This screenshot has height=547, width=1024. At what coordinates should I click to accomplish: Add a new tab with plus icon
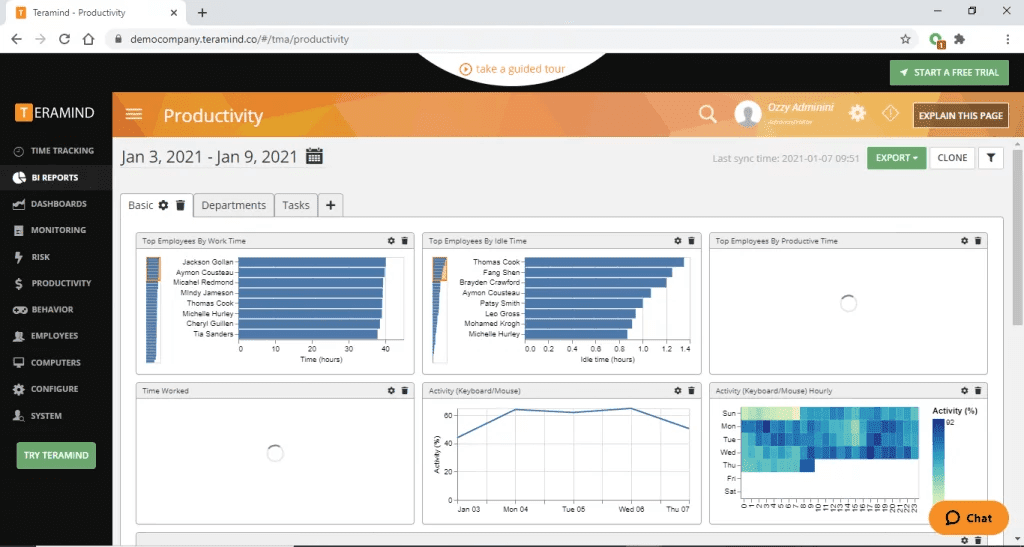tap(330, 205)
